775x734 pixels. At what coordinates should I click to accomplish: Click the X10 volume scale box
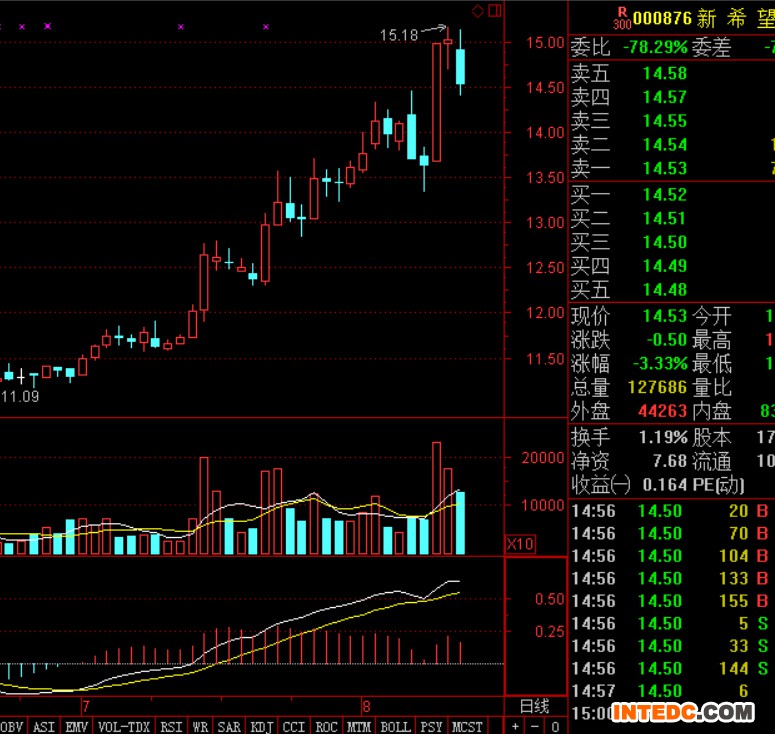[x=520, y=544]
